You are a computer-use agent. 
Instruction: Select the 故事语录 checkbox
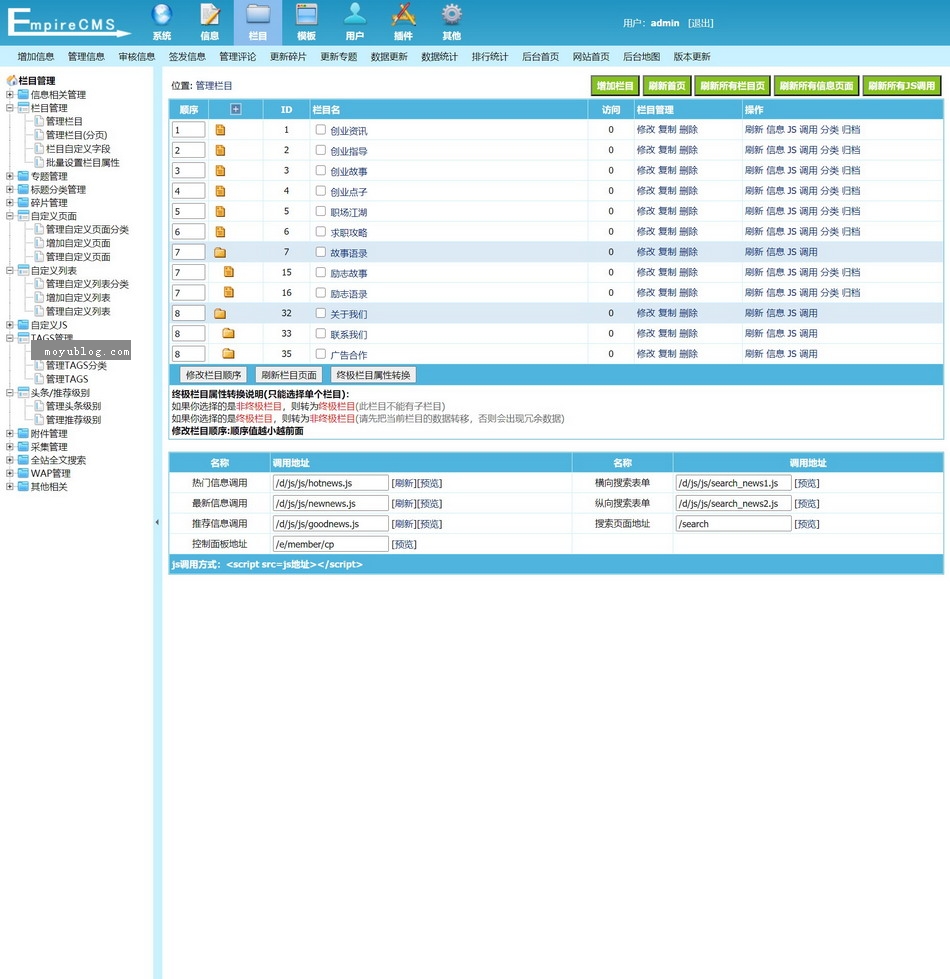coord(321,252)
